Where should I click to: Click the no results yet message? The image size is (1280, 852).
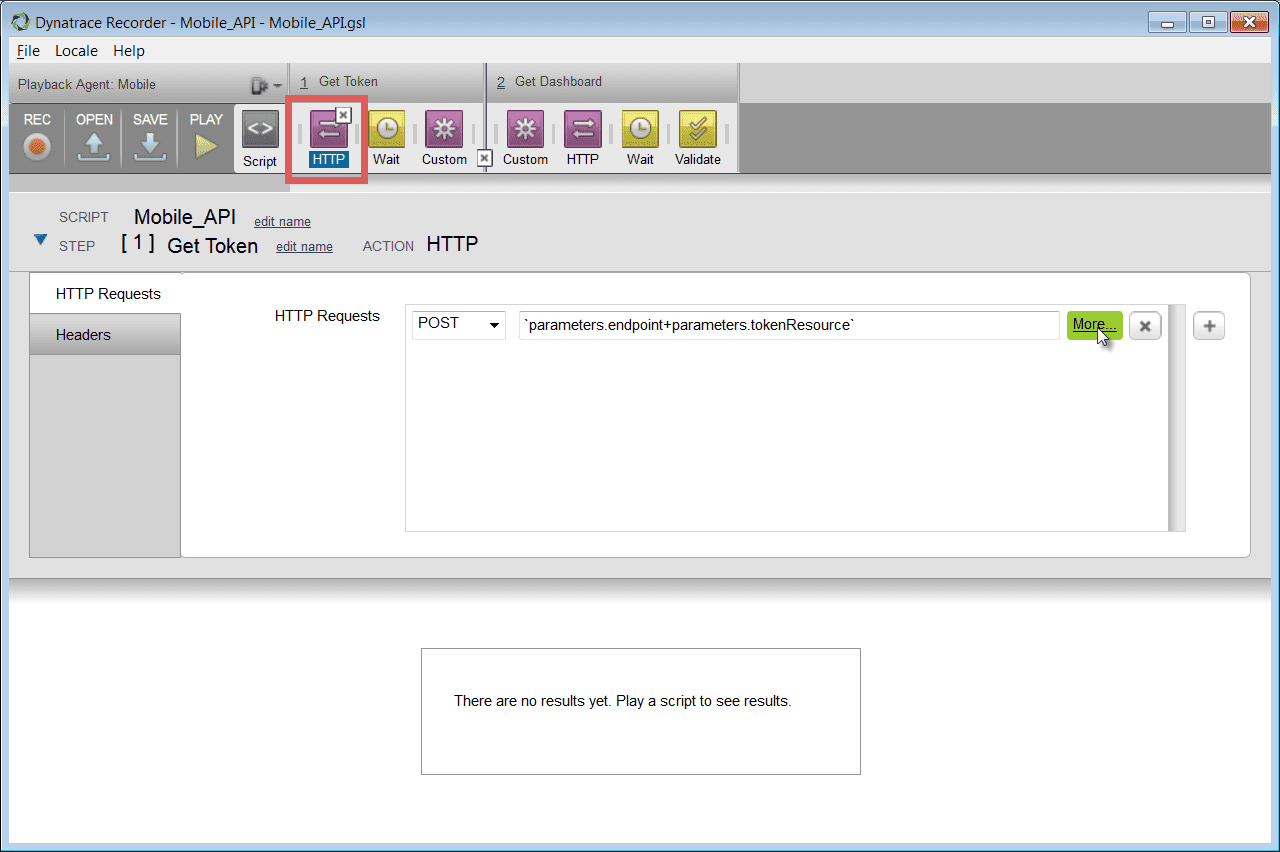point(622,701)
